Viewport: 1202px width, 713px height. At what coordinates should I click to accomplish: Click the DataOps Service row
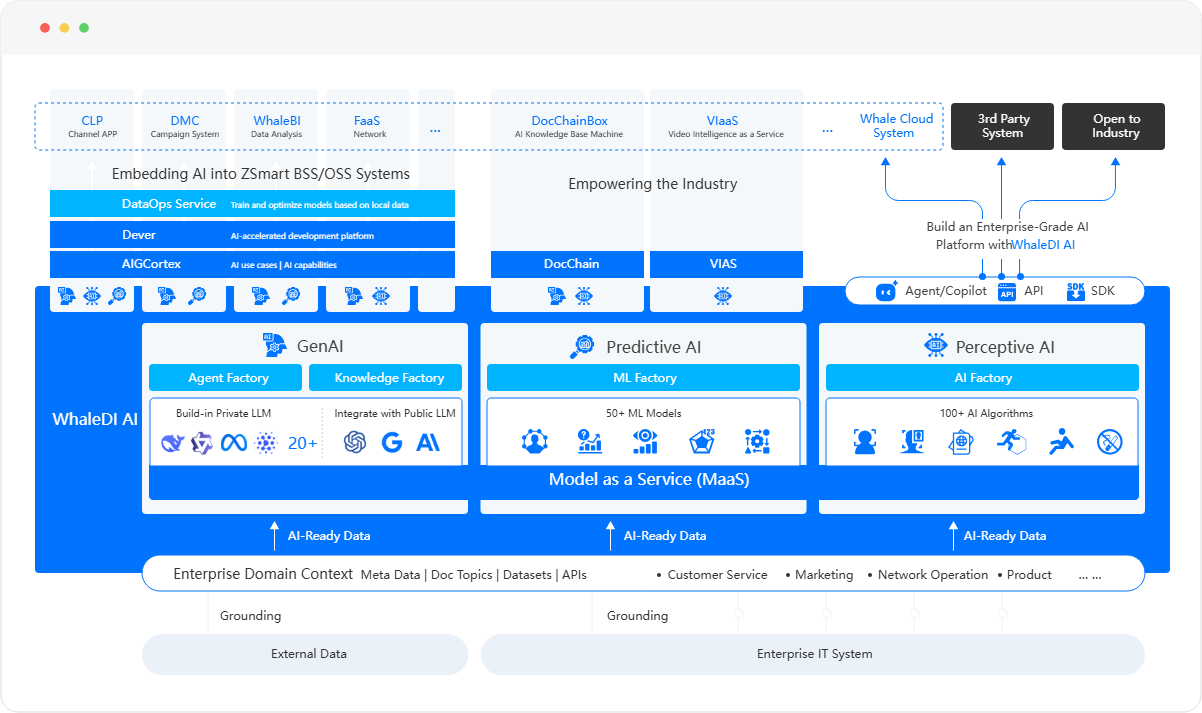pyautogui.click(x=252, y=204)
